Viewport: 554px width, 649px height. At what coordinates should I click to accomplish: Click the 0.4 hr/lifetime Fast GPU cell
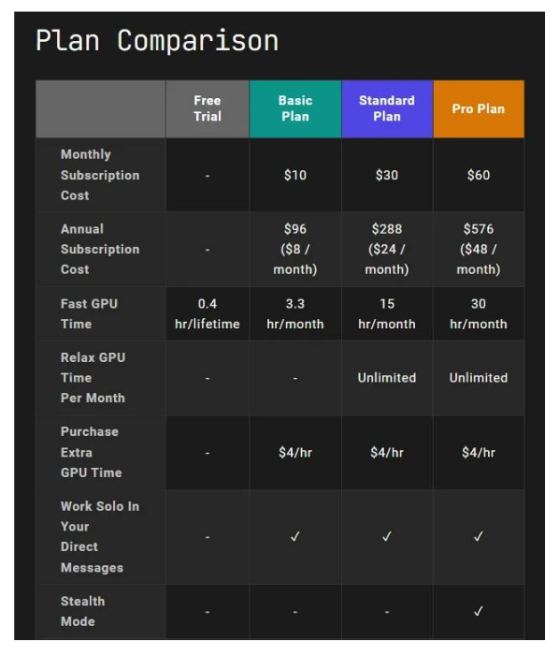pos(207,314)
